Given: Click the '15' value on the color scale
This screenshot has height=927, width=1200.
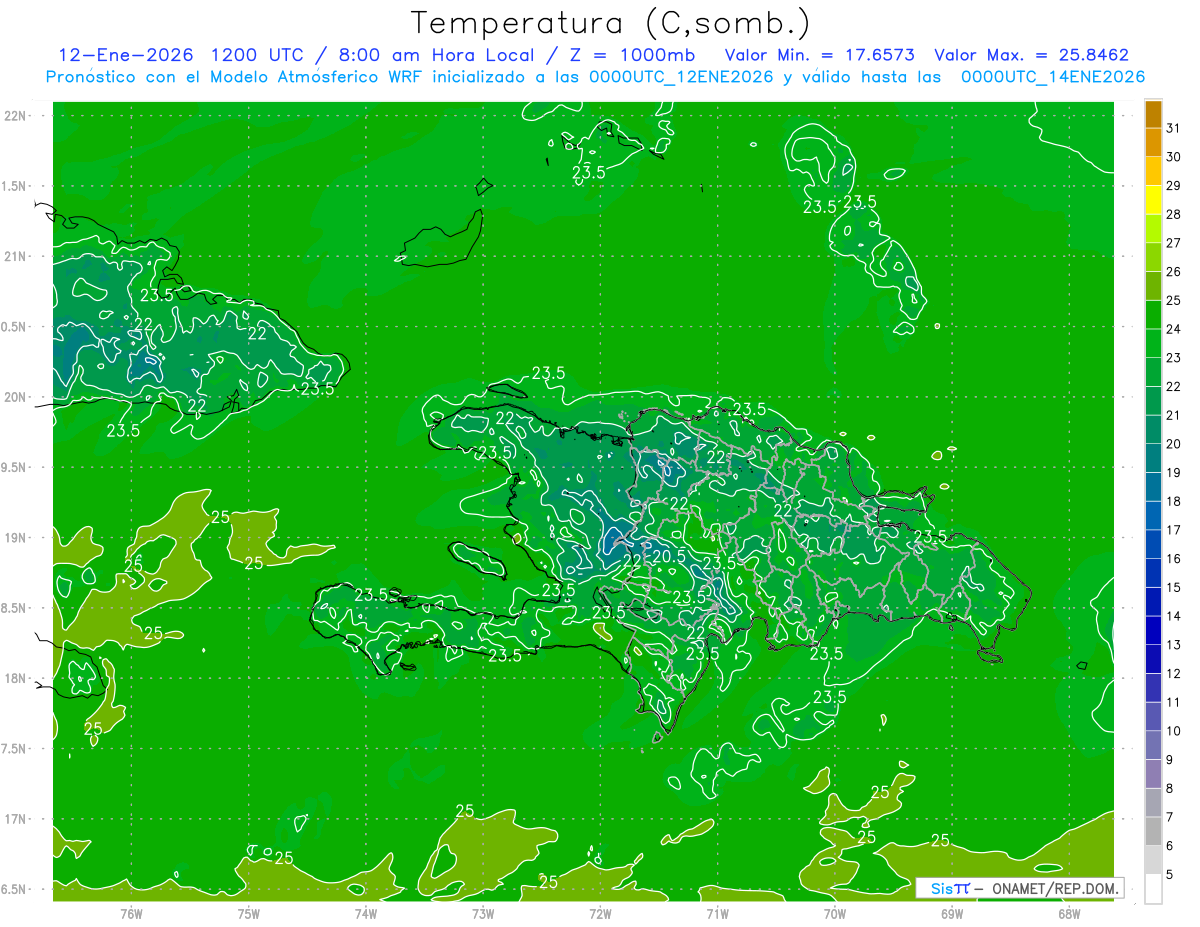Looking at the screenshot, I should [x=1173, y=587].
